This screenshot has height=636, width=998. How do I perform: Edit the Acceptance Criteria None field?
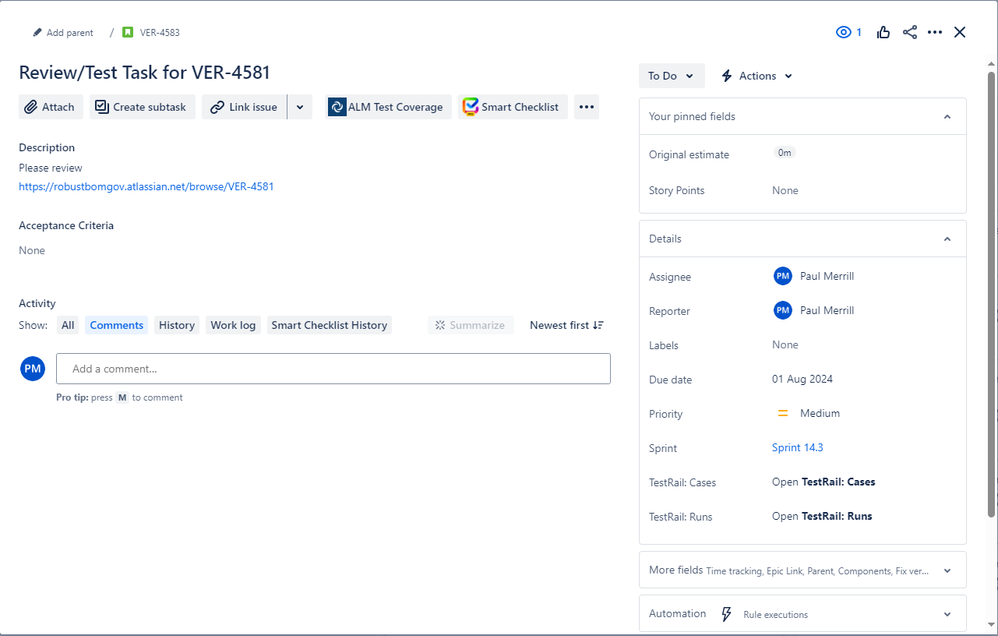32,250
